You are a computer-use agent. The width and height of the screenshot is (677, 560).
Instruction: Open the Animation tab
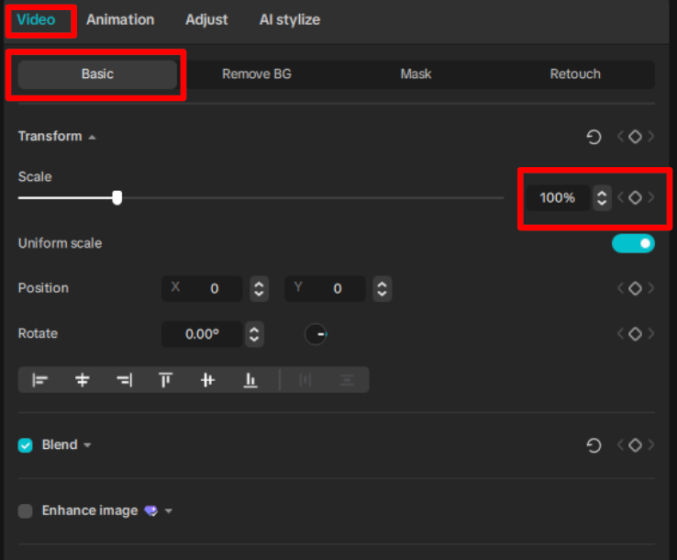click(120, 20)
